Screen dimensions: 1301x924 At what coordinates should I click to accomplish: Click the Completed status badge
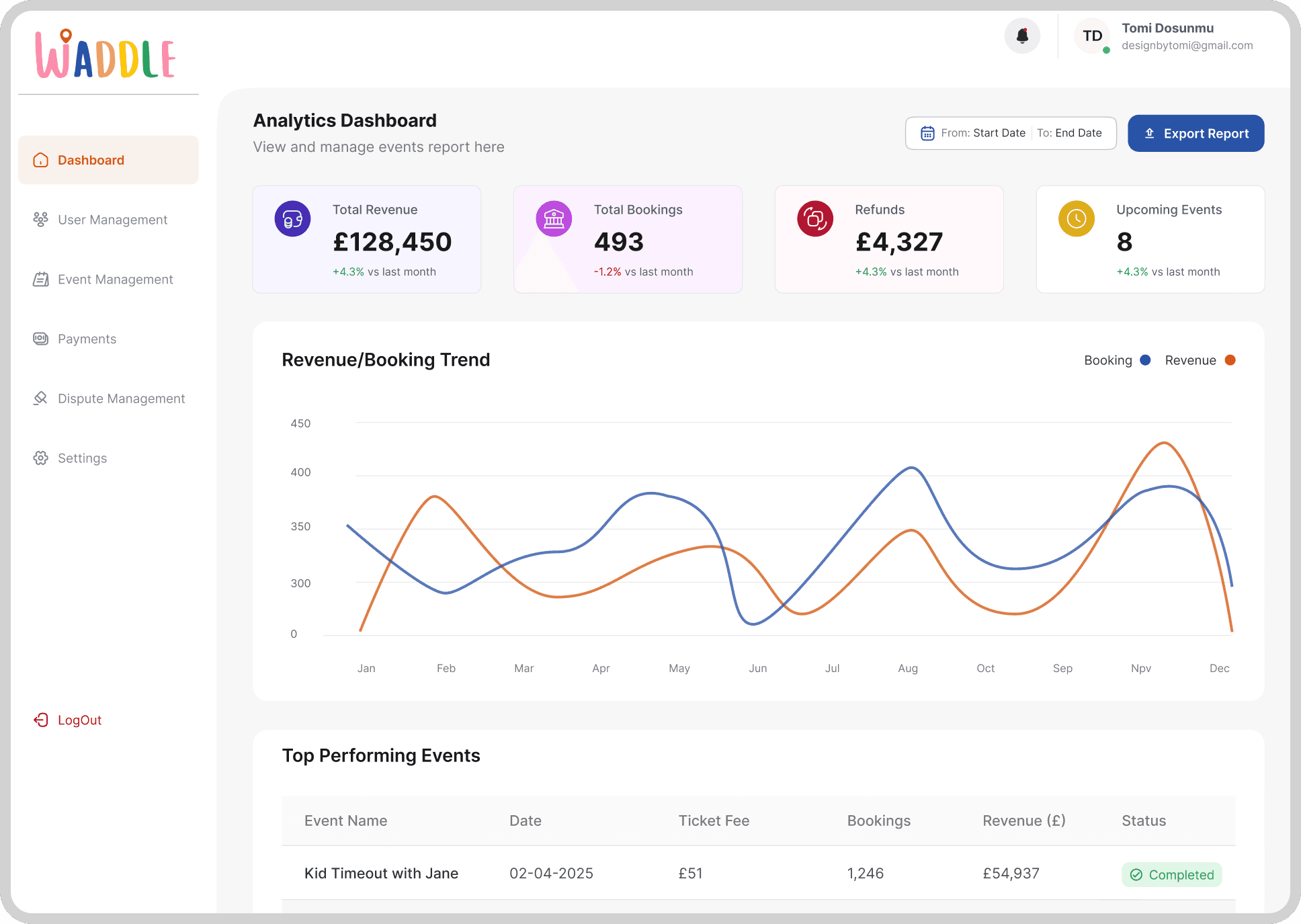point(1172,875)
